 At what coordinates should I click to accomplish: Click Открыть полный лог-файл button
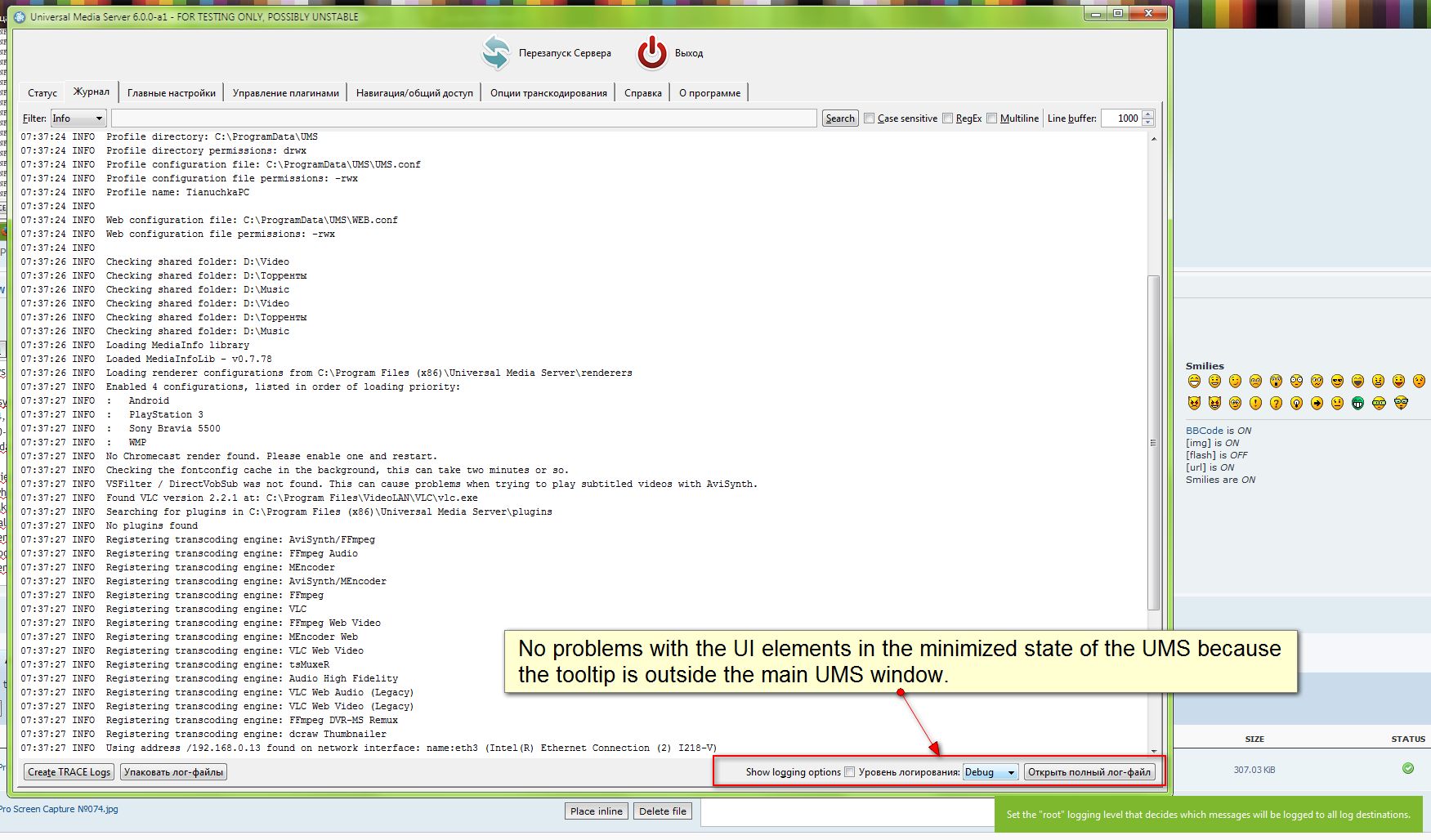tap(1089, 772)
